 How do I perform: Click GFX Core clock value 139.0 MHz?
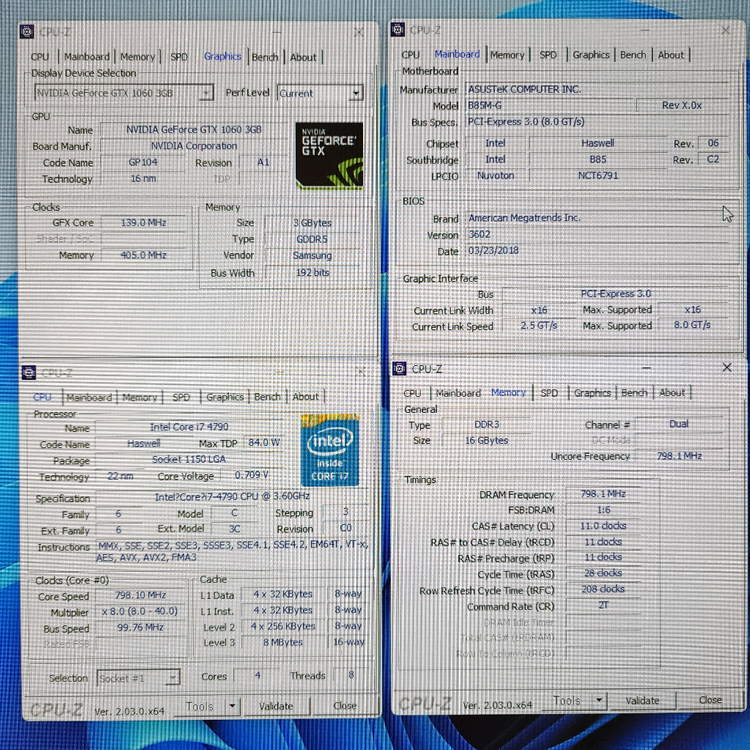[x=143, y=222]
